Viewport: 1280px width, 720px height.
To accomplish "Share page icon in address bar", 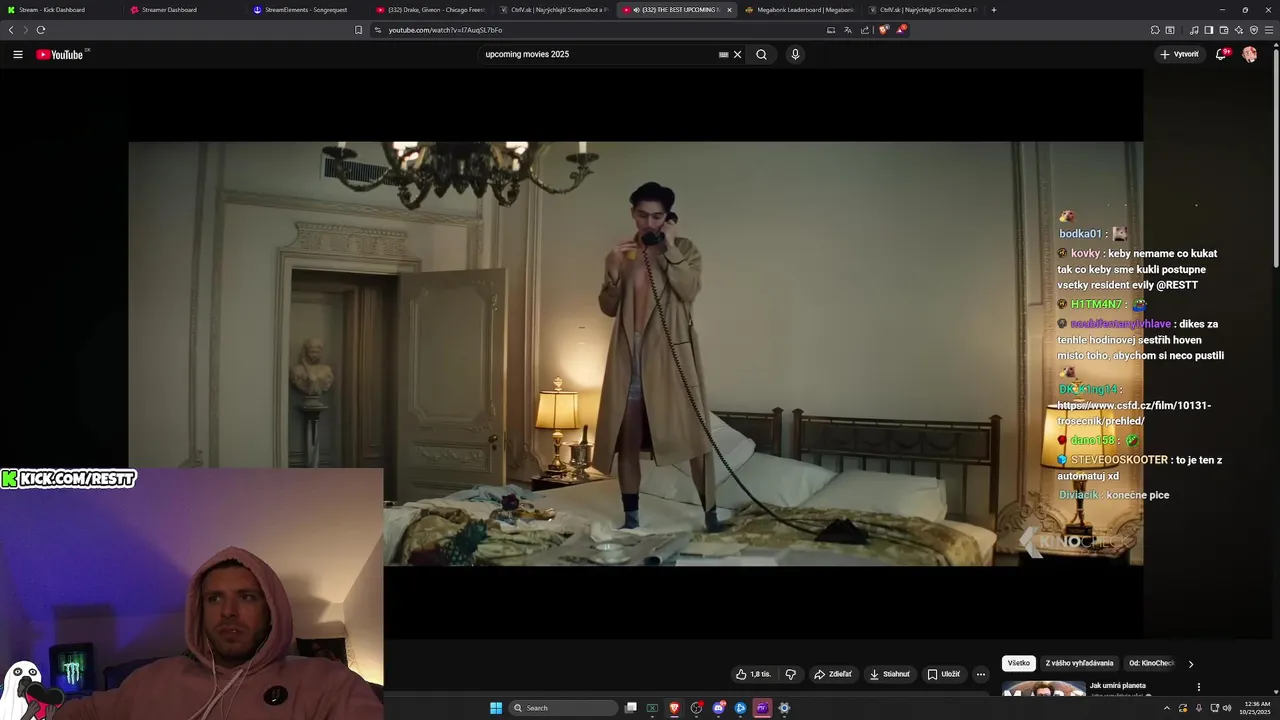I will tap(865, 30).
